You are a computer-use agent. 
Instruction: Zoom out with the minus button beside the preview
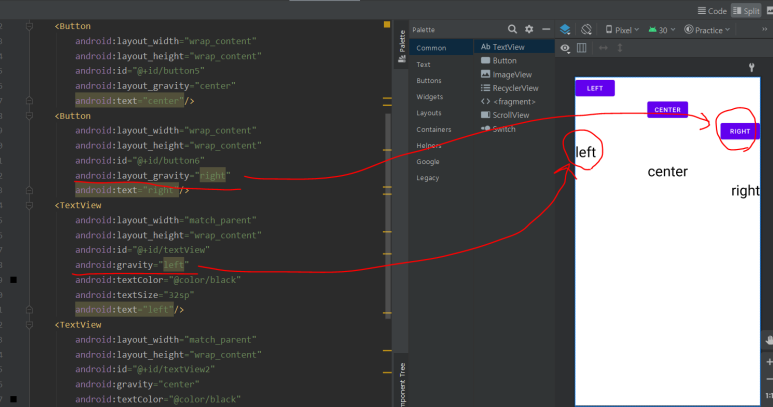pyautogui.click(x=770, y=379)
